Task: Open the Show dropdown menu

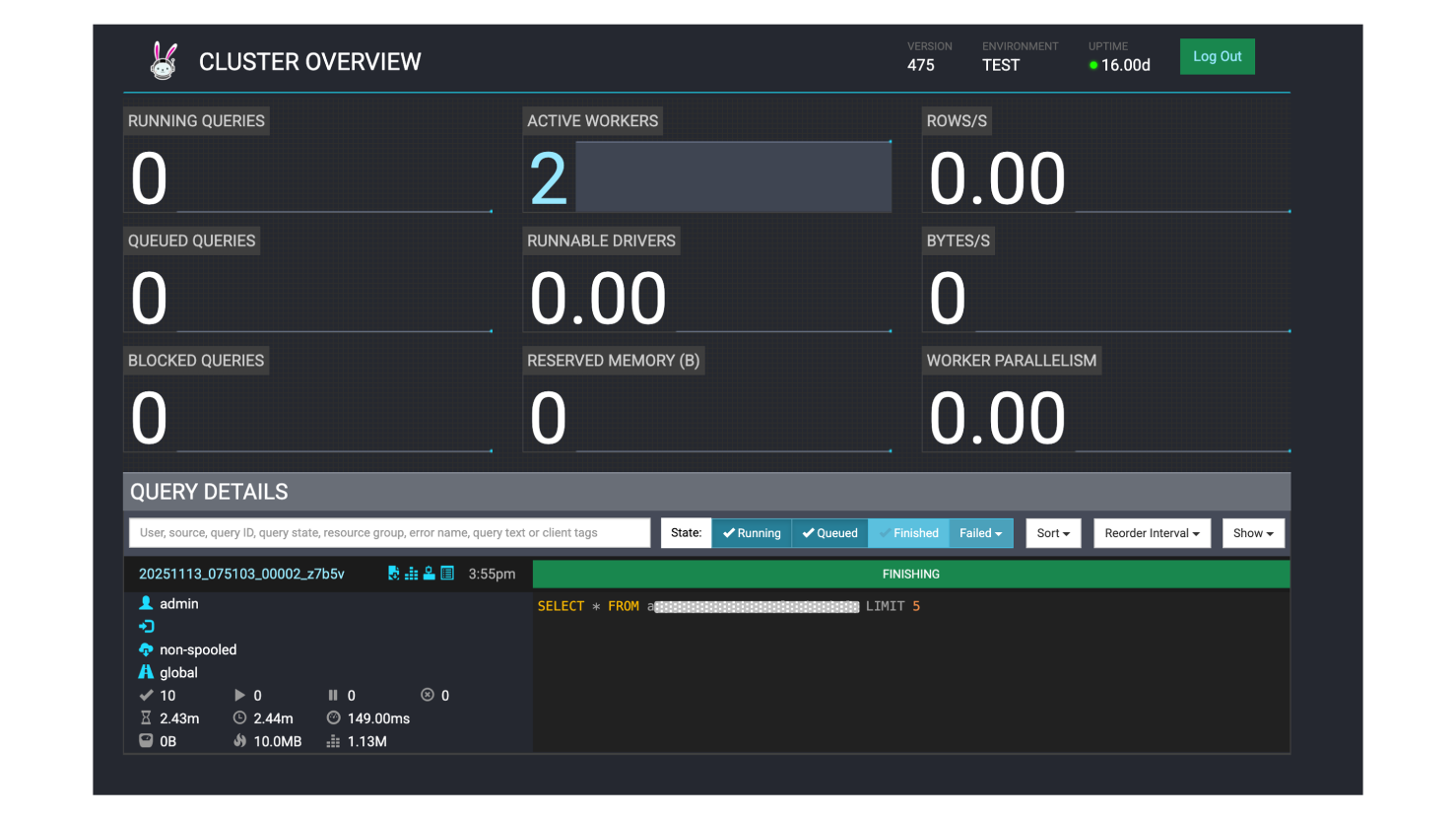Action: (1253, 533)
